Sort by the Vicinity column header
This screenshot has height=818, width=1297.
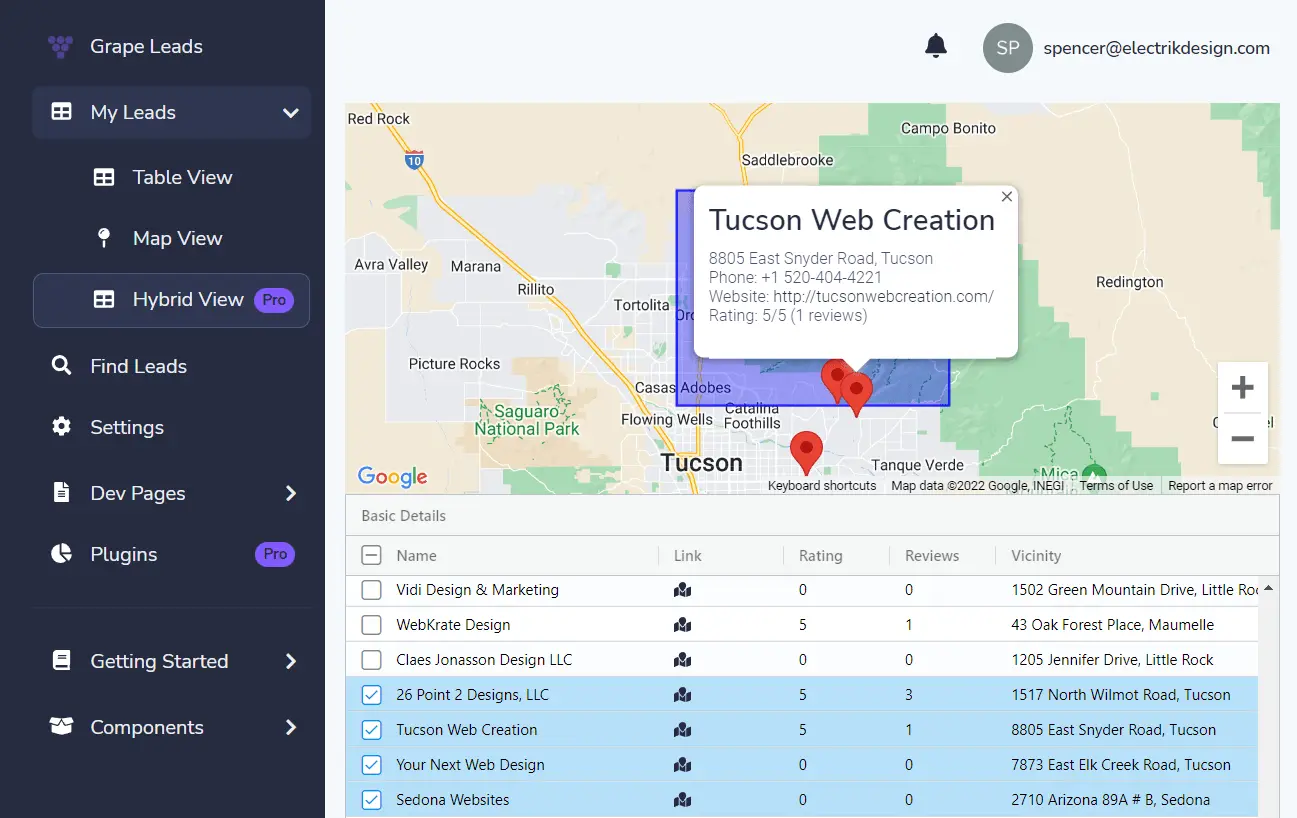(x=1035, y=556)
